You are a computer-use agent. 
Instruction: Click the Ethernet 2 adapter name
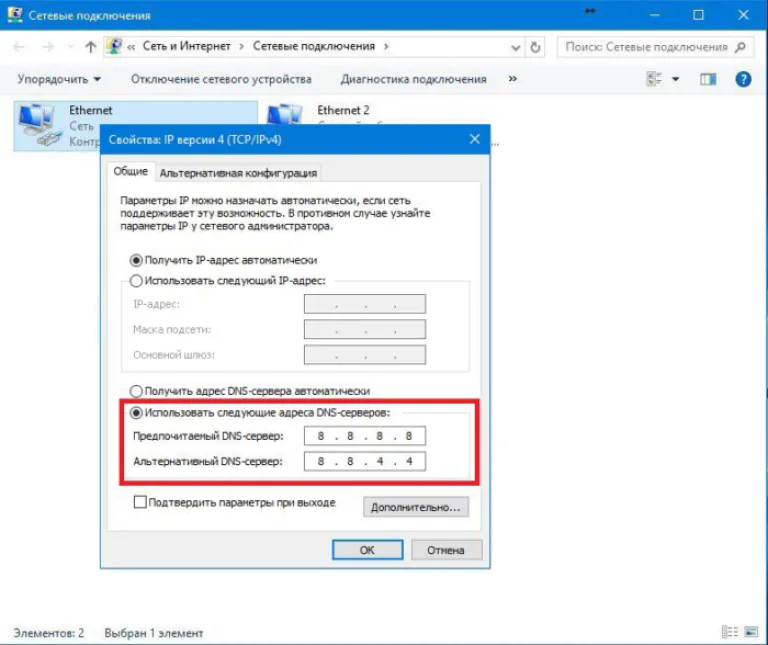(x=343, y=110)
